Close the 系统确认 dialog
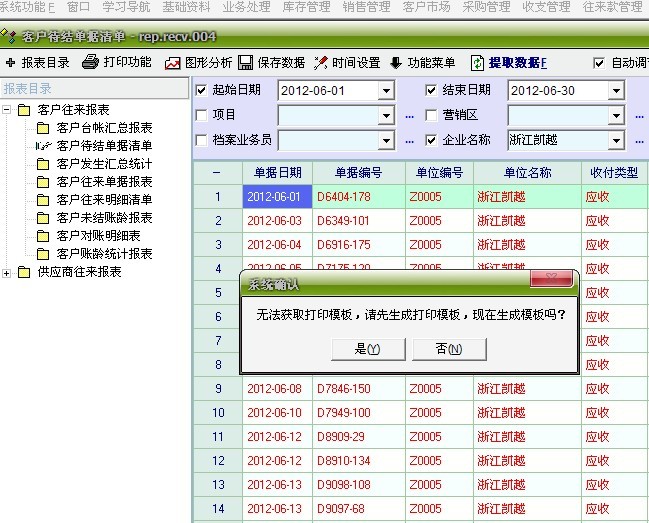This screenshot has width=649, height=523. [550, 281]
